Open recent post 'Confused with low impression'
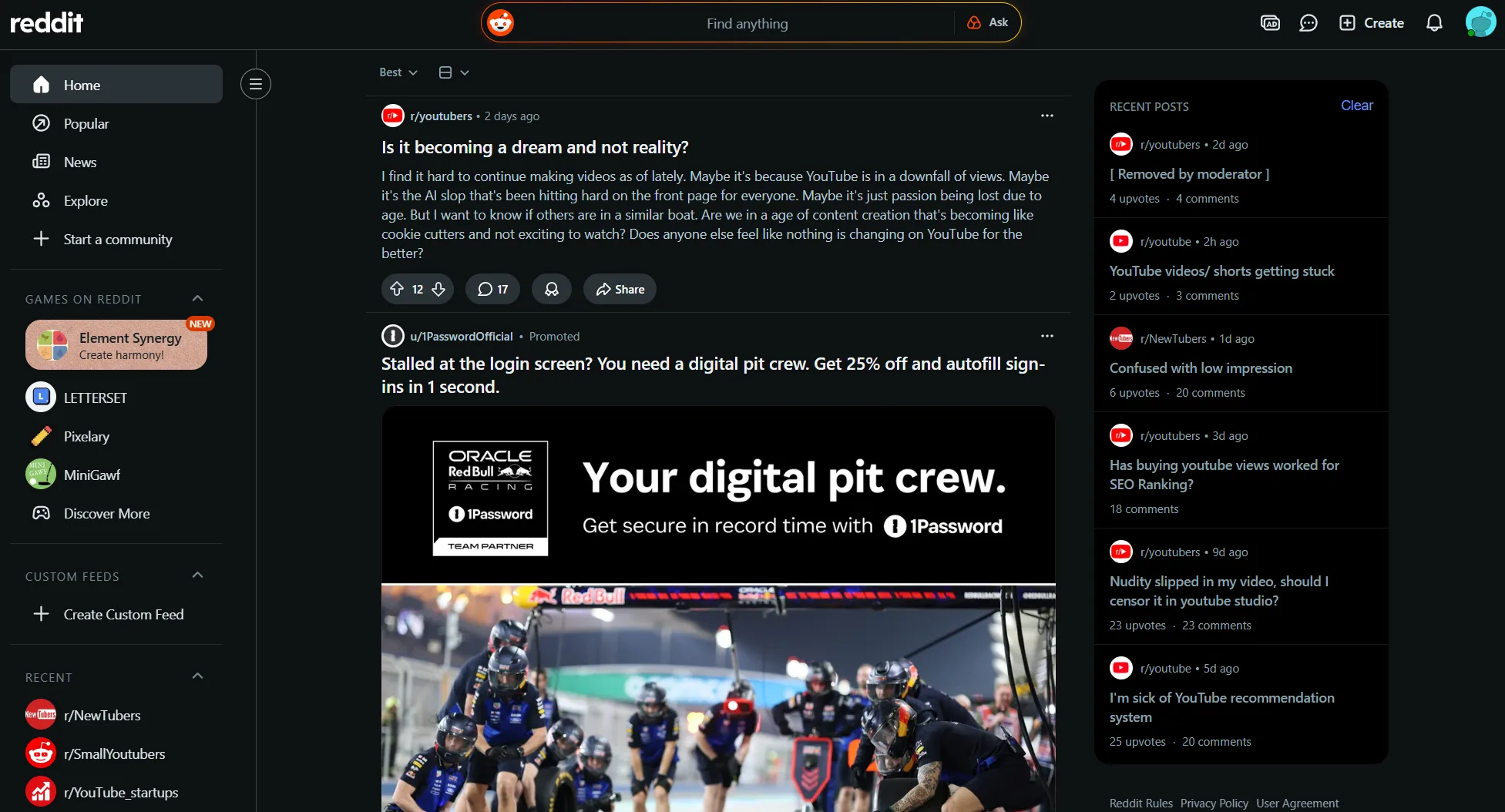1505x812 pixels. [1201, 368]
